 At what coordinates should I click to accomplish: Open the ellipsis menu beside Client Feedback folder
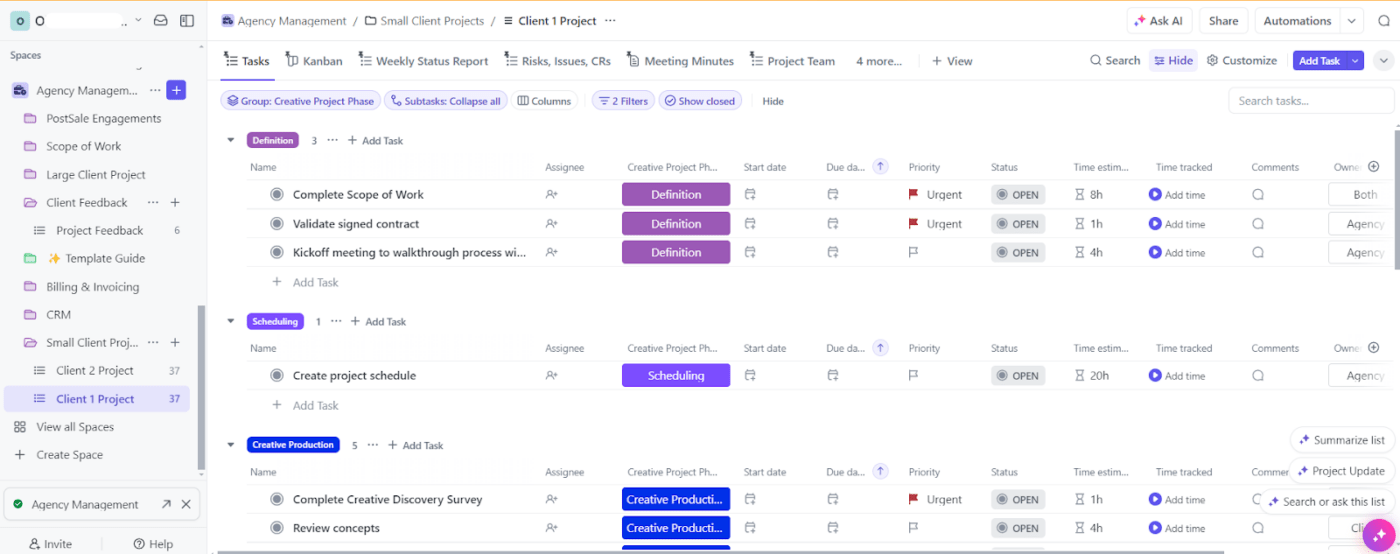coord(153,202)
